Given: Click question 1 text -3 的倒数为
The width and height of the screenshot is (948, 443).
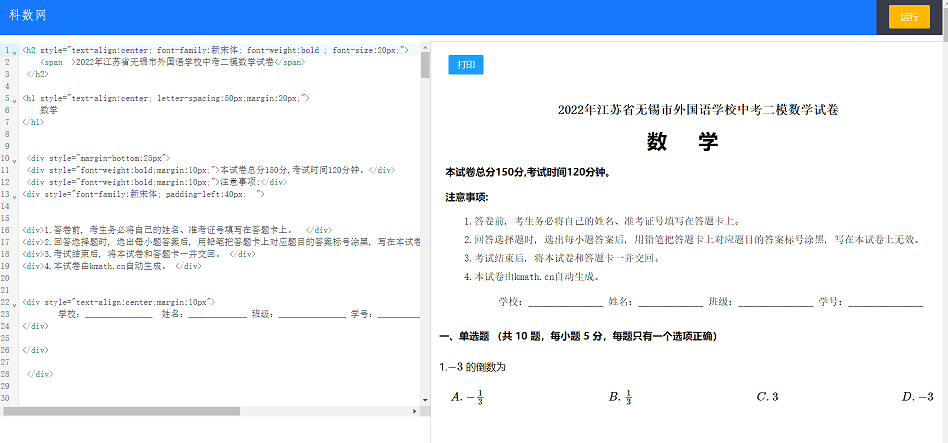Looking at the screenshot, I should coord(472,367).
